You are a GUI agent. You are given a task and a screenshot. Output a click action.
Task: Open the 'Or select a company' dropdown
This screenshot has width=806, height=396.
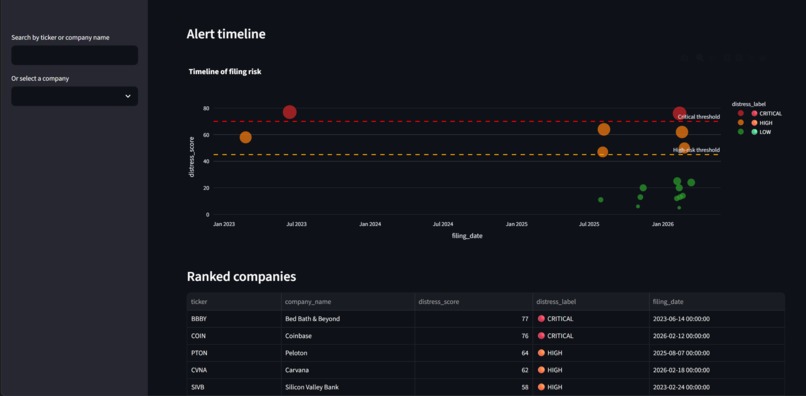tap(75, 96)
